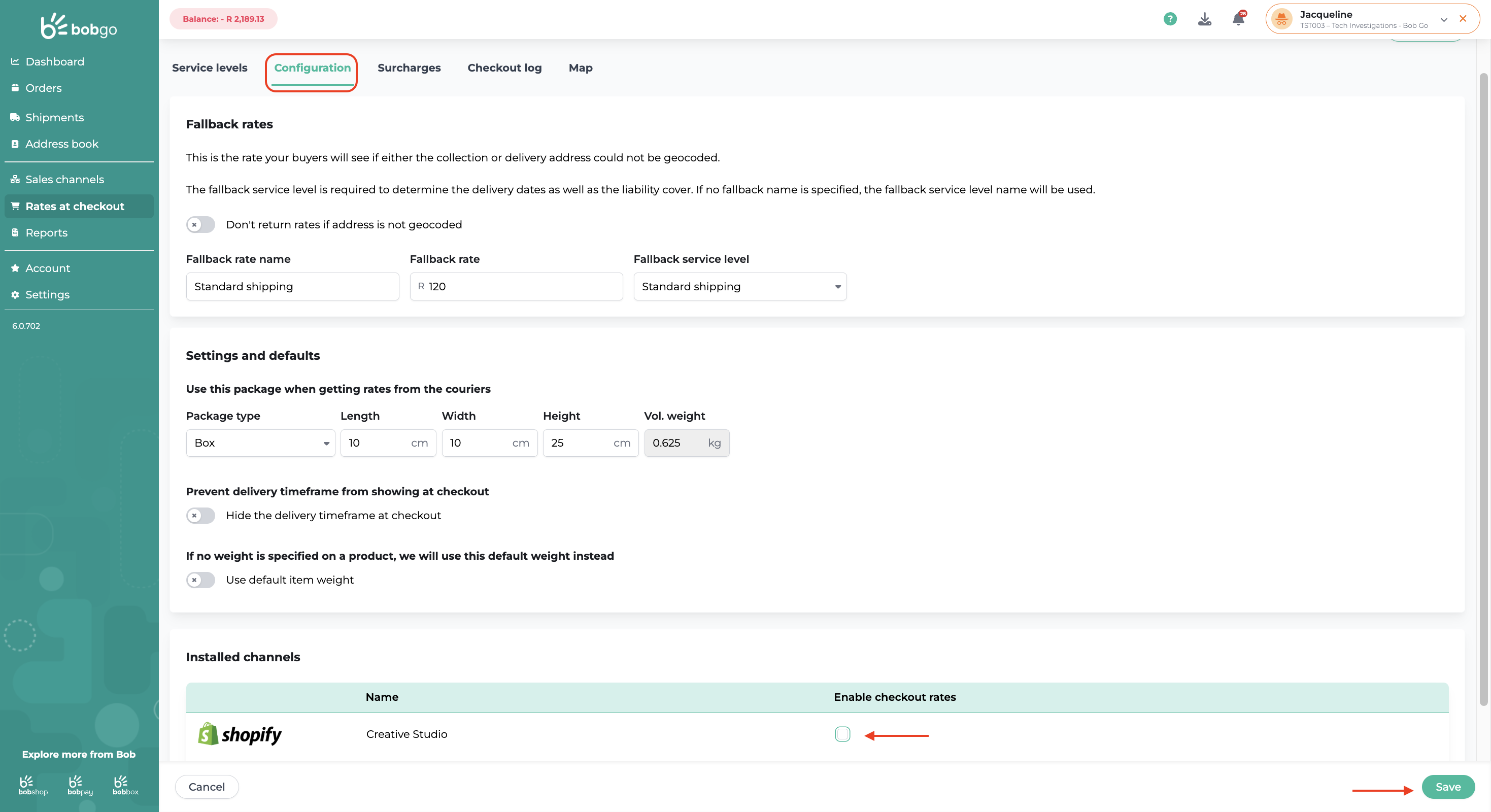
Task: Click the Length input field
Action: [x=388, y=443]
